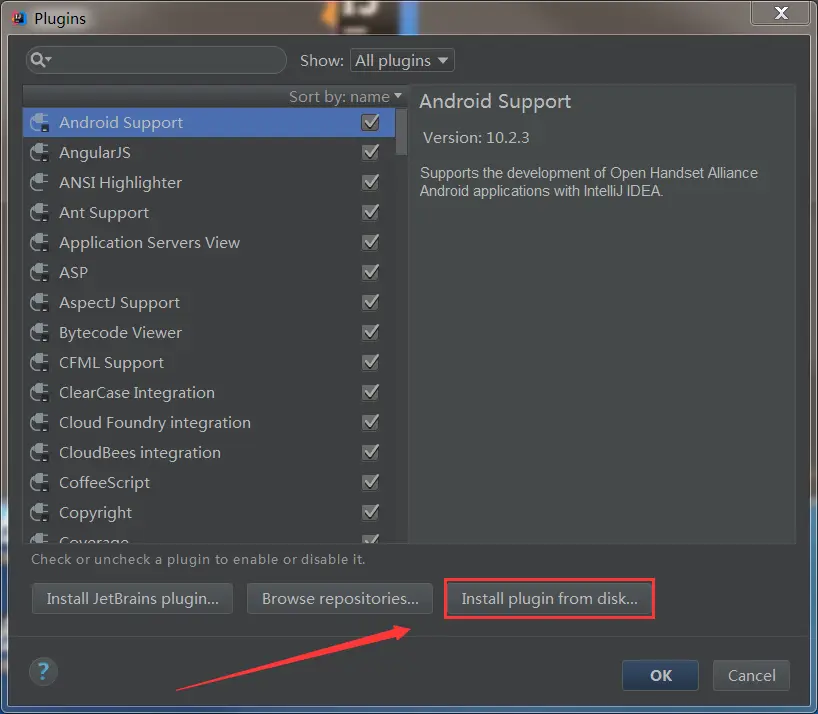This screenshot has height=714, width=818.
Task: Click the search magnifier icon
Action: point(40,60)
